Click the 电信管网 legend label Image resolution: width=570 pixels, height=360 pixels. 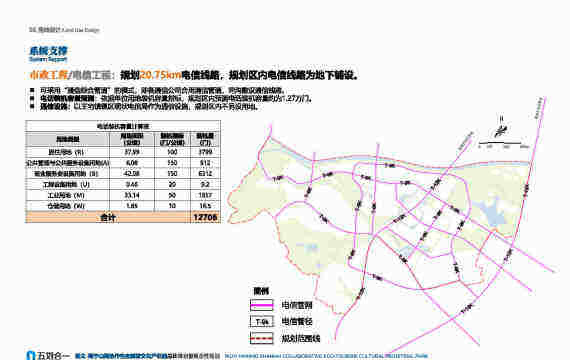point(297,305)
